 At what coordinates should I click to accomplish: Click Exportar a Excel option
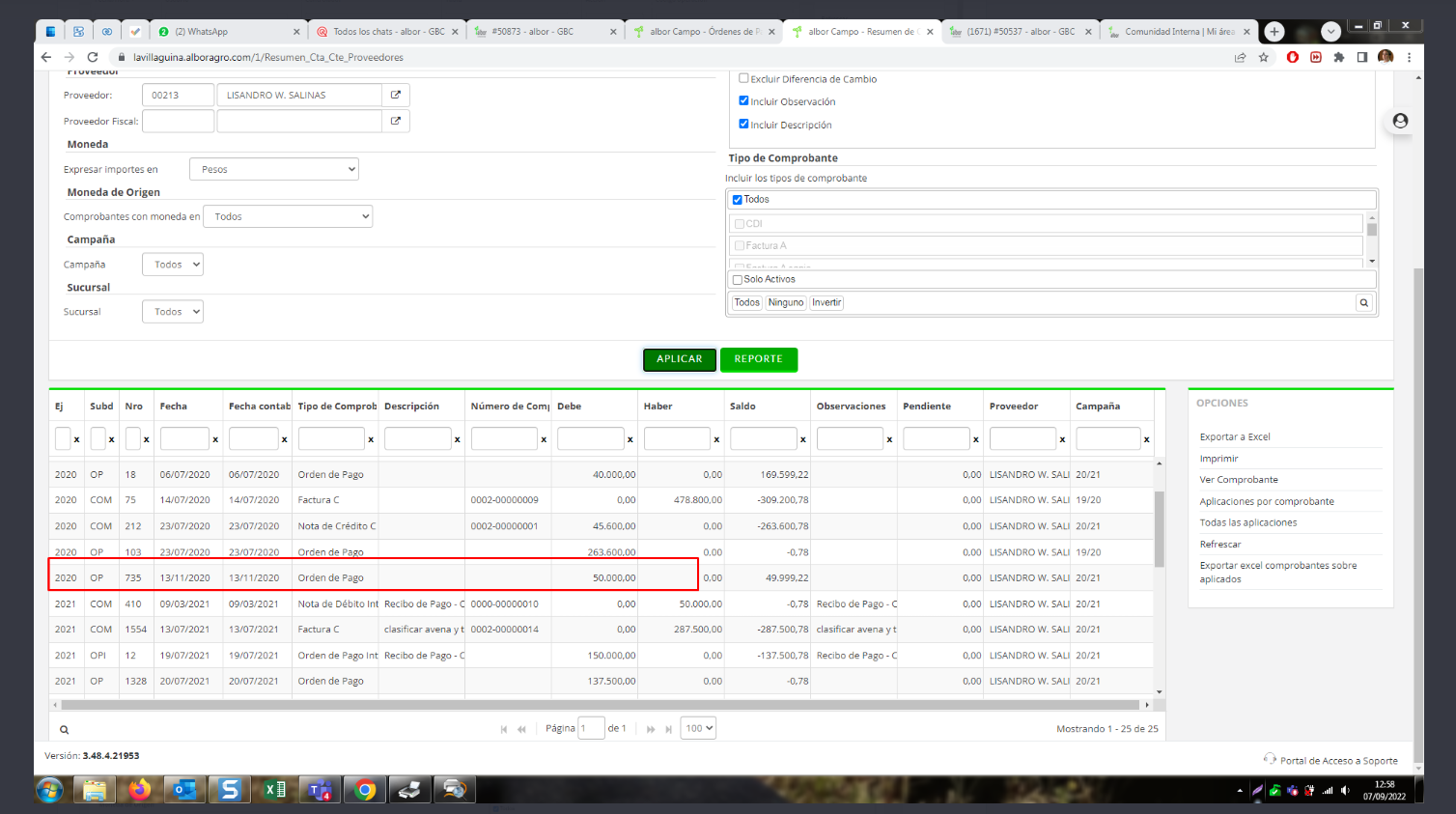[1235, 436]
